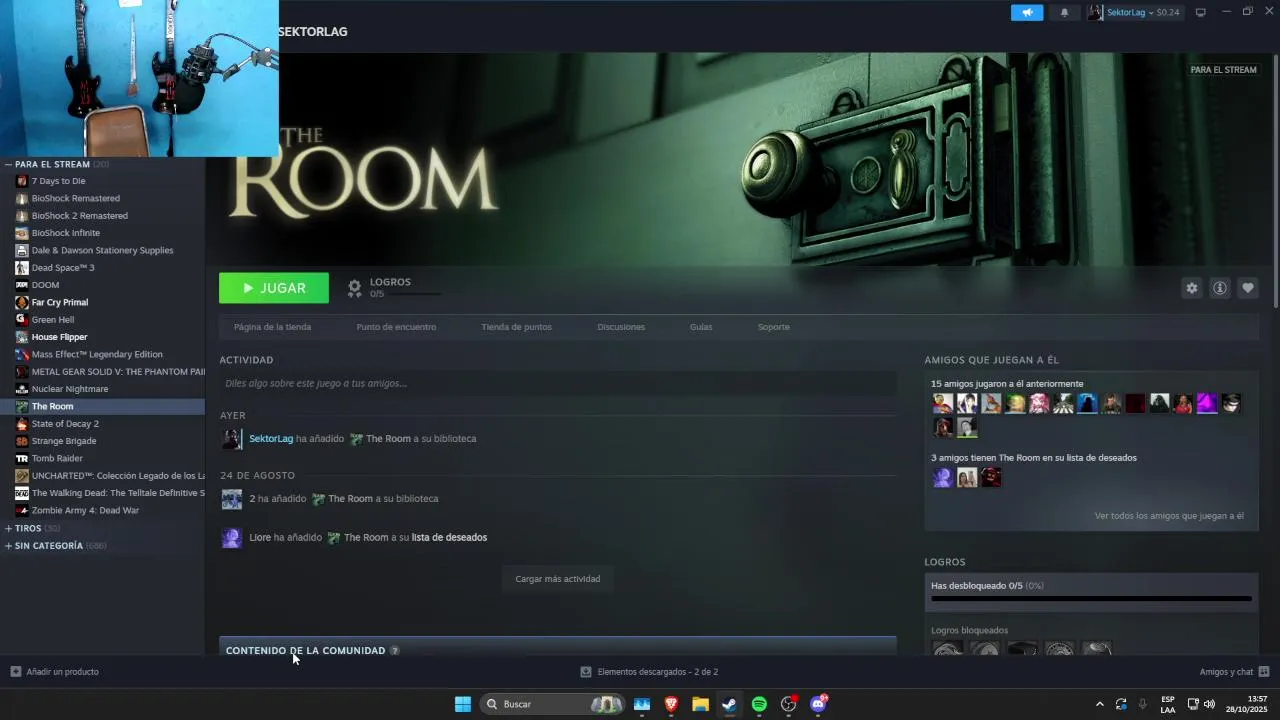Open the achievements icon next to LOGROS
This screenshot has height=720, width=1280.
click(x=354, y=288)
